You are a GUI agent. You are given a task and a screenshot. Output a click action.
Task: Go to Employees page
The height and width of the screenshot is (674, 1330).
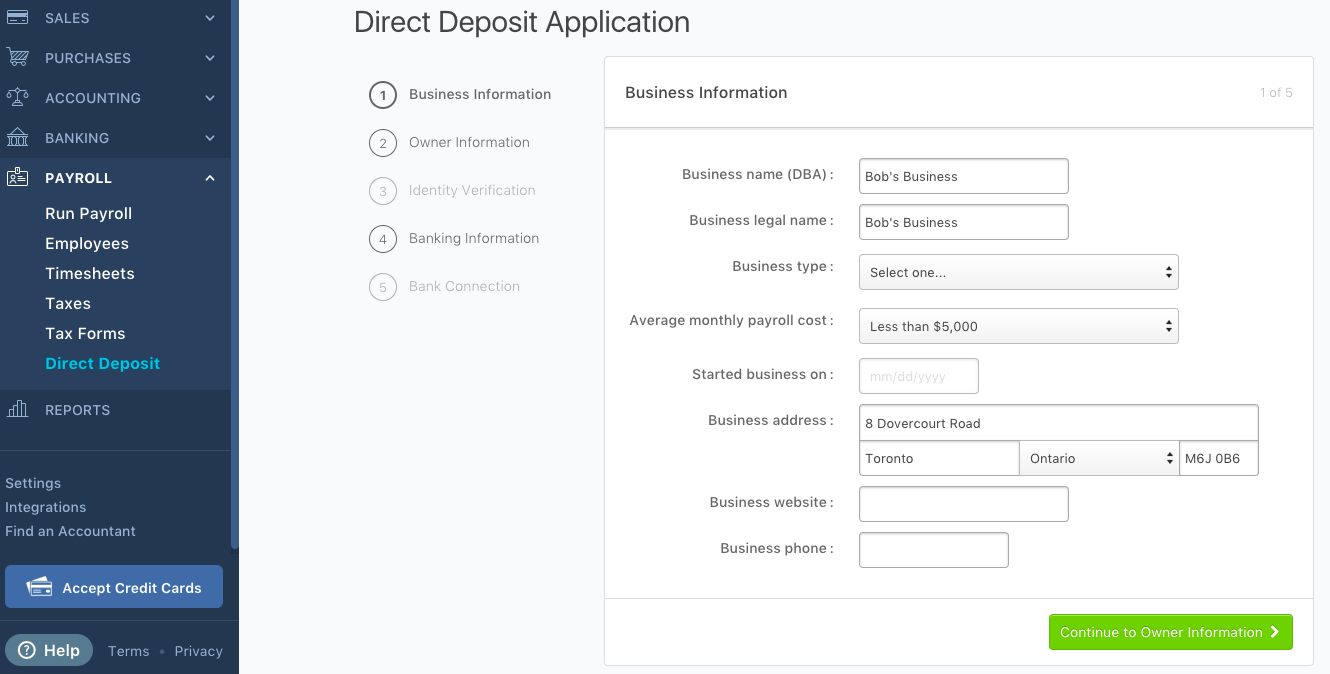(87, 243)
